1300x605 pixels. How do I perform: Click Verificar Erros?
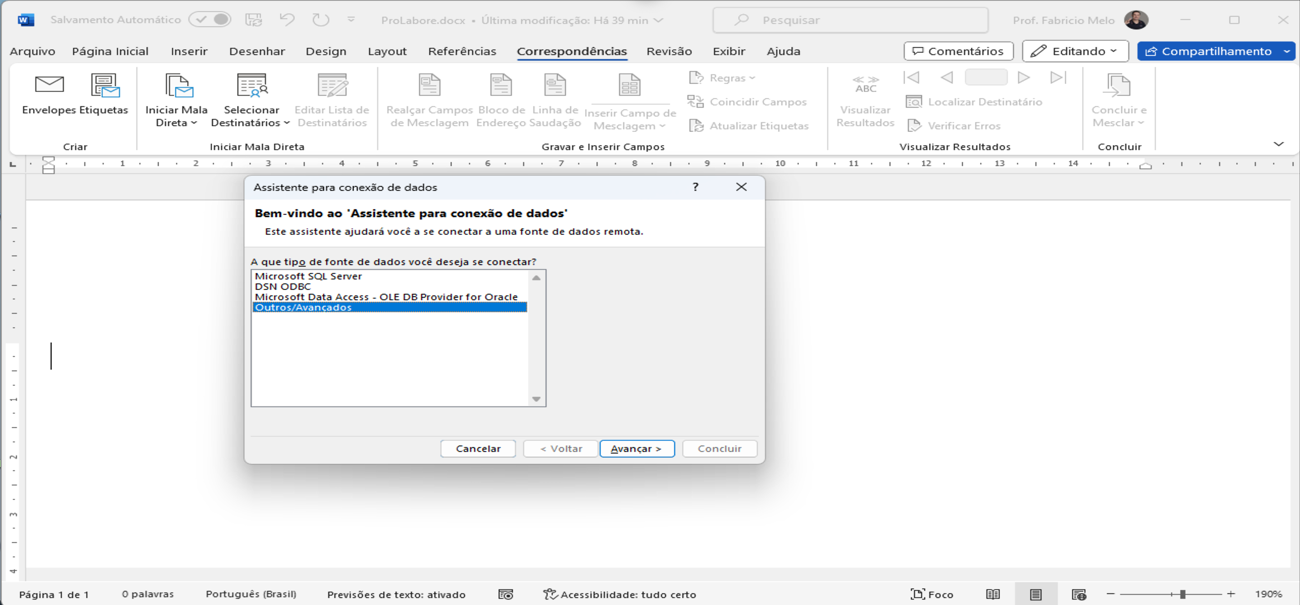point(953,126)
